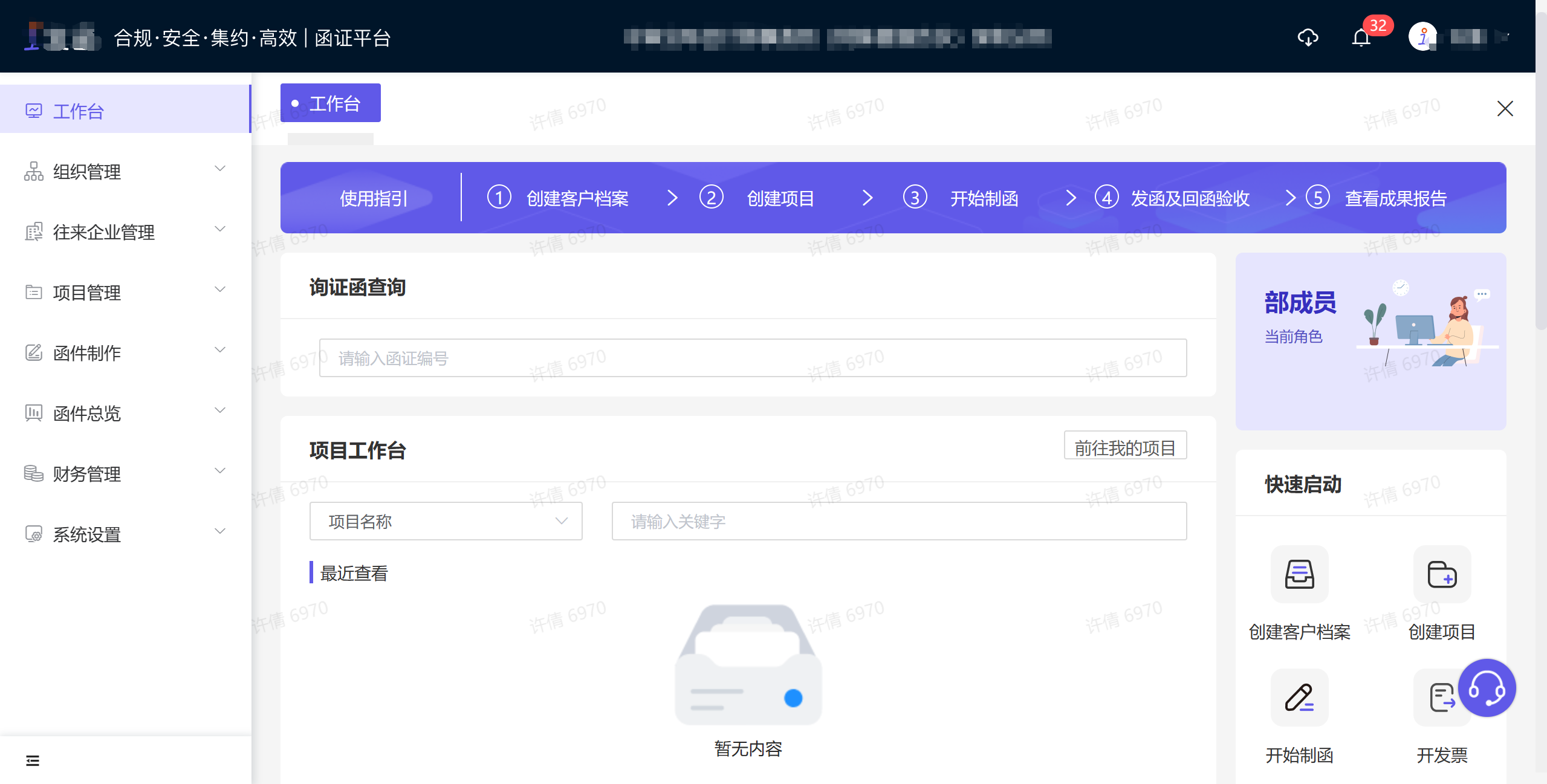
Task: Click the 暂无内容 empty-state text
Action: point(748,749)
